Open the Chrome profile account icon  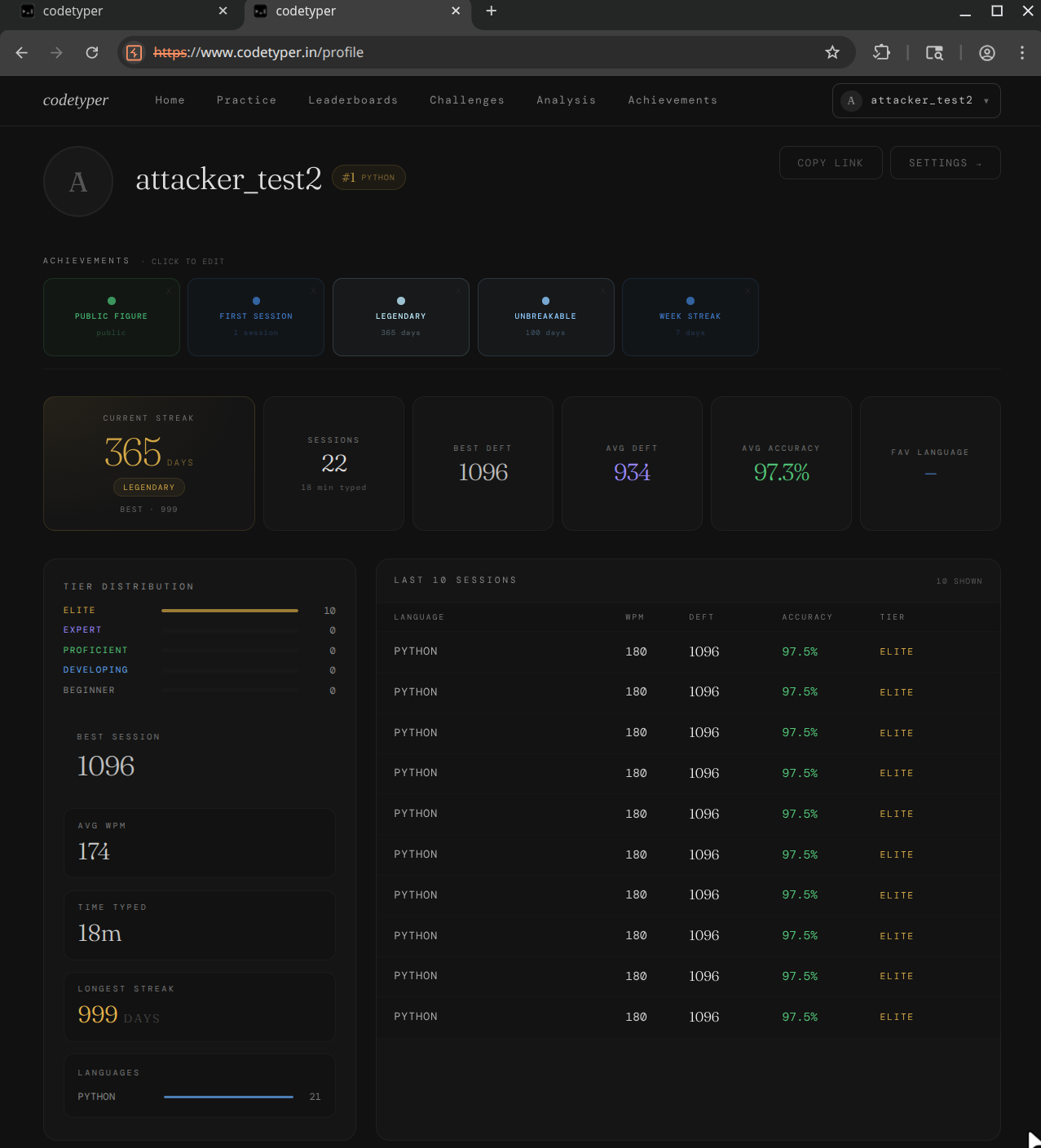pyautogui.click(x=987, y=53)
